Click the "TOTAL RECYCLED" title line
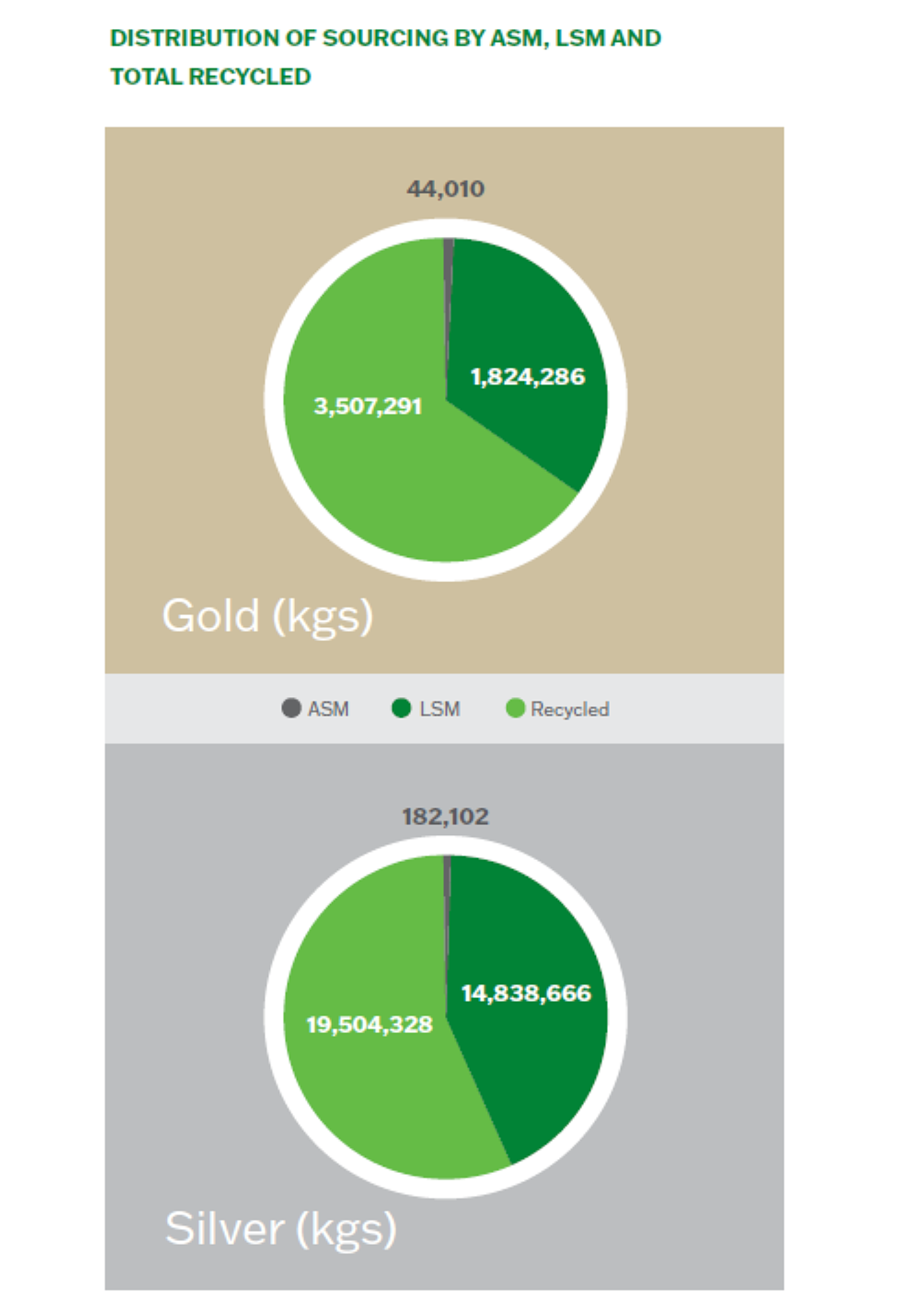Image resolution: width=924 pixels, height=1305 pixels. point(211,77)
